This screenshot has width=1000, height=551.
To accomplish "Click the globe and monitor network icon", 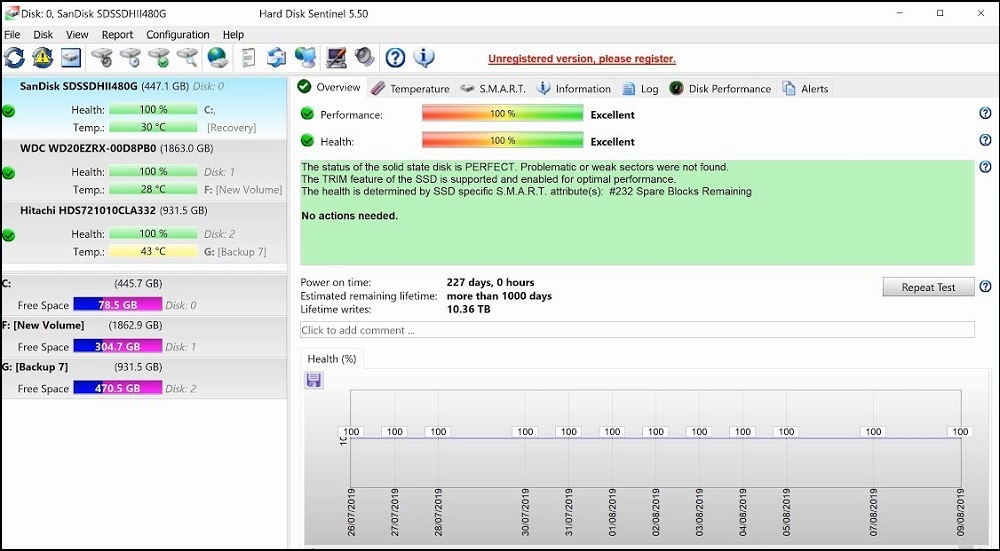I will click(305, 58).
